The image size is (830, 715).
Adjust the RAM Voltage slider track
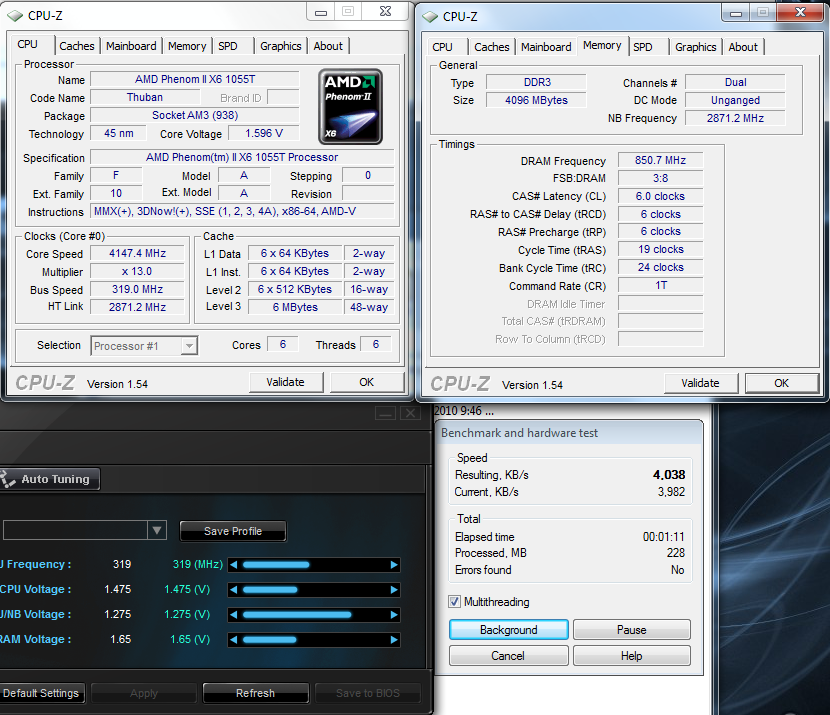coord(314,639)
